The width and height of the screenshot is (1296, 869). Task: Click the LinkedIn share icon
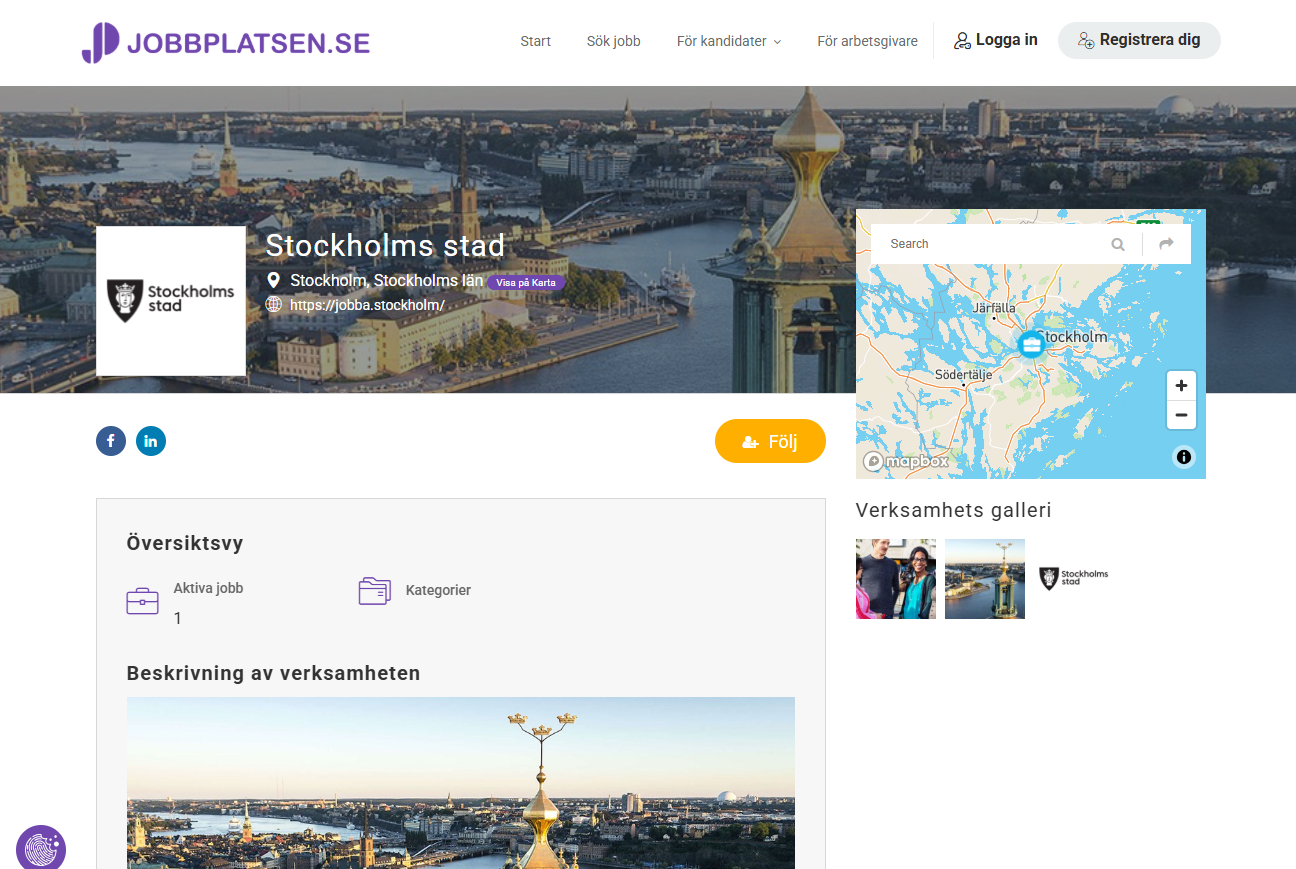pos(151,441)
